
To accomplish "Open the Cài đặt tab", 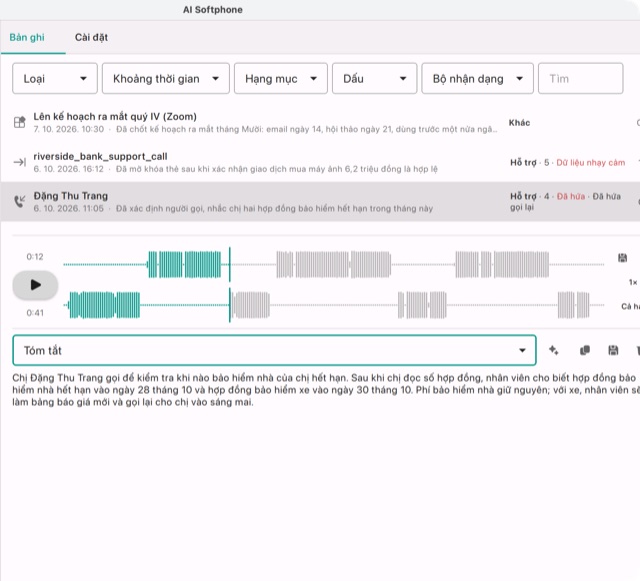I will point(91,38).
